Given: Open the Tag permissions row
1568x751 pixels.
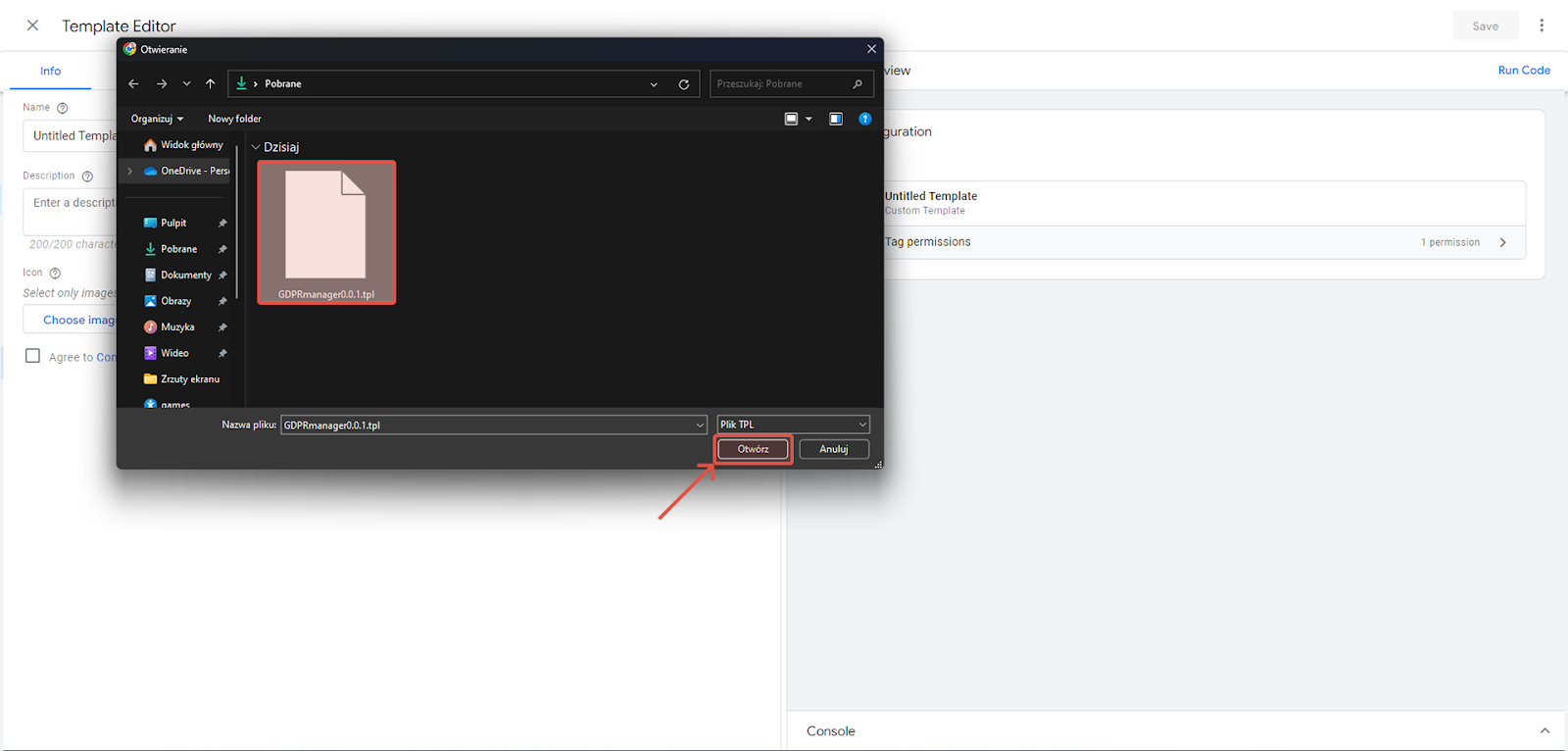Looking at the screenshot, I should pyautogui.click(x=1204, y=242).
